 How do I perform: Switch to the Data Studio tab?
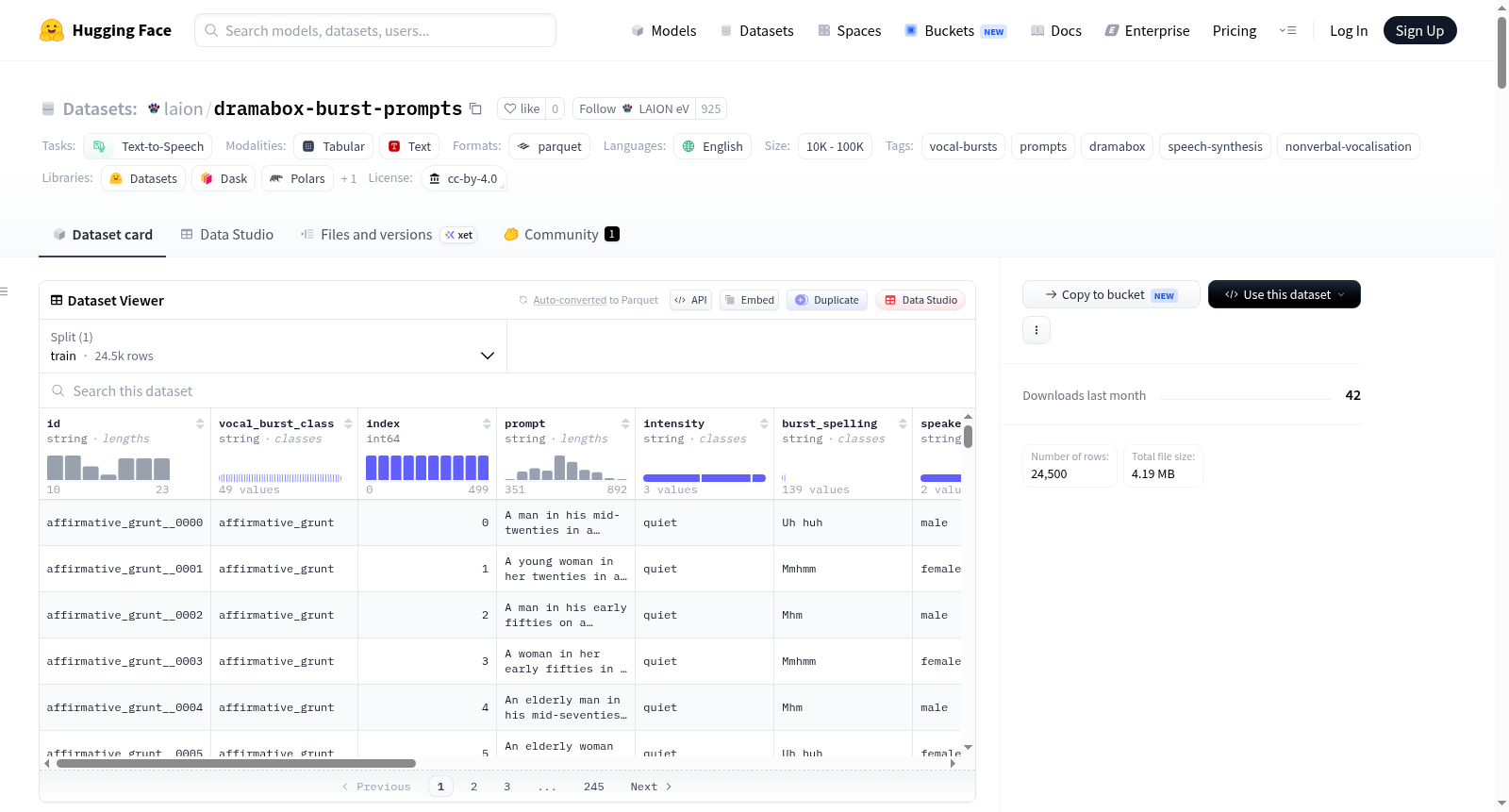[226, 235]
